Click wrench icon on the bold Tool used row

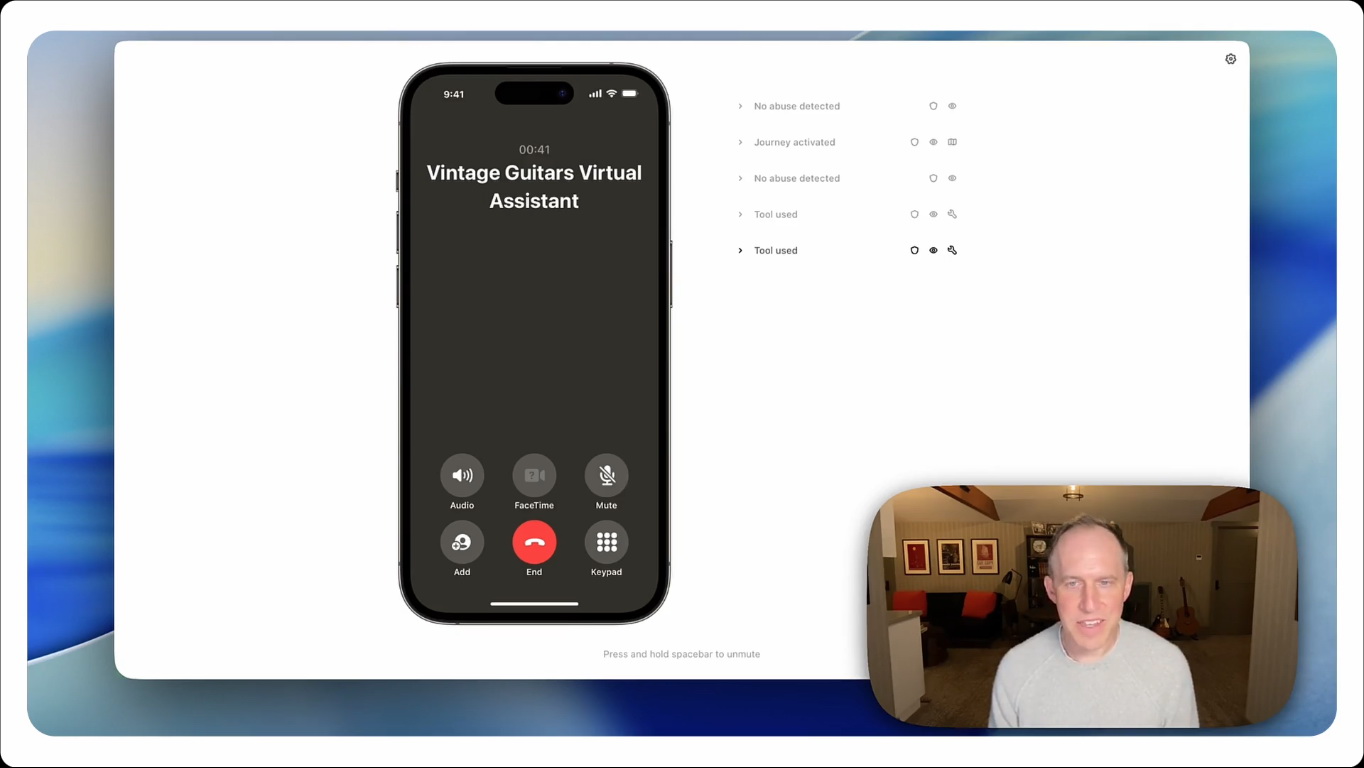pos(952,251)
